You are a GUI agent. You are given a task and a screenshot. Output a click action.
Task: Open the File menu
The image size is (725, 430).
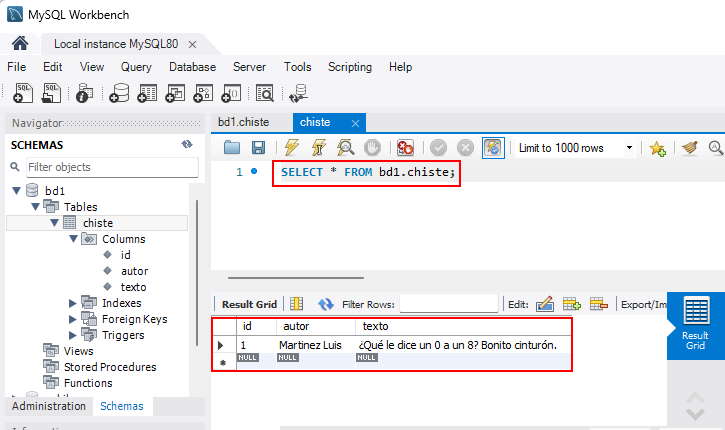coord(17,67)
